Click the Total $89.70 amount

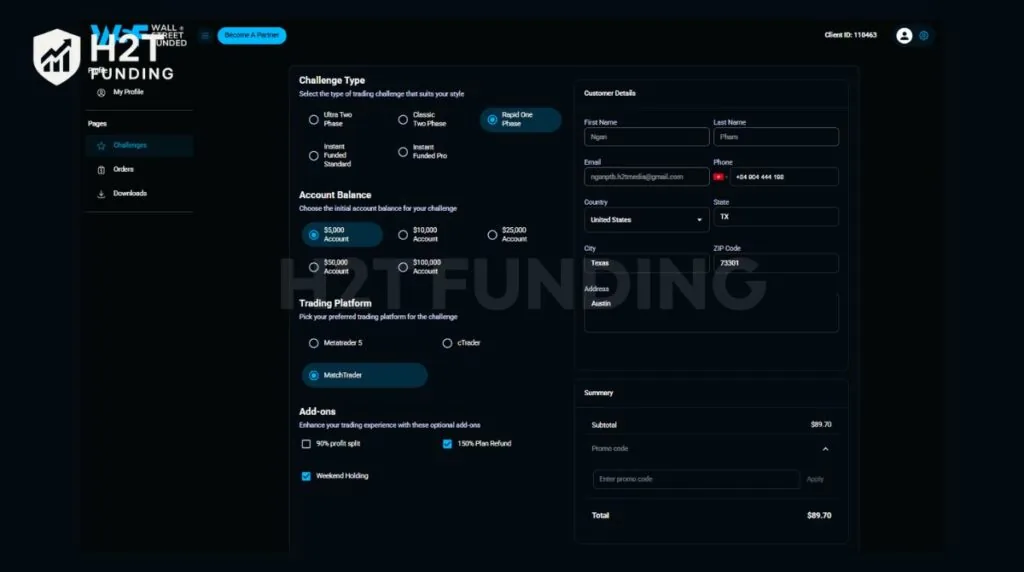[x=819, y=515]
